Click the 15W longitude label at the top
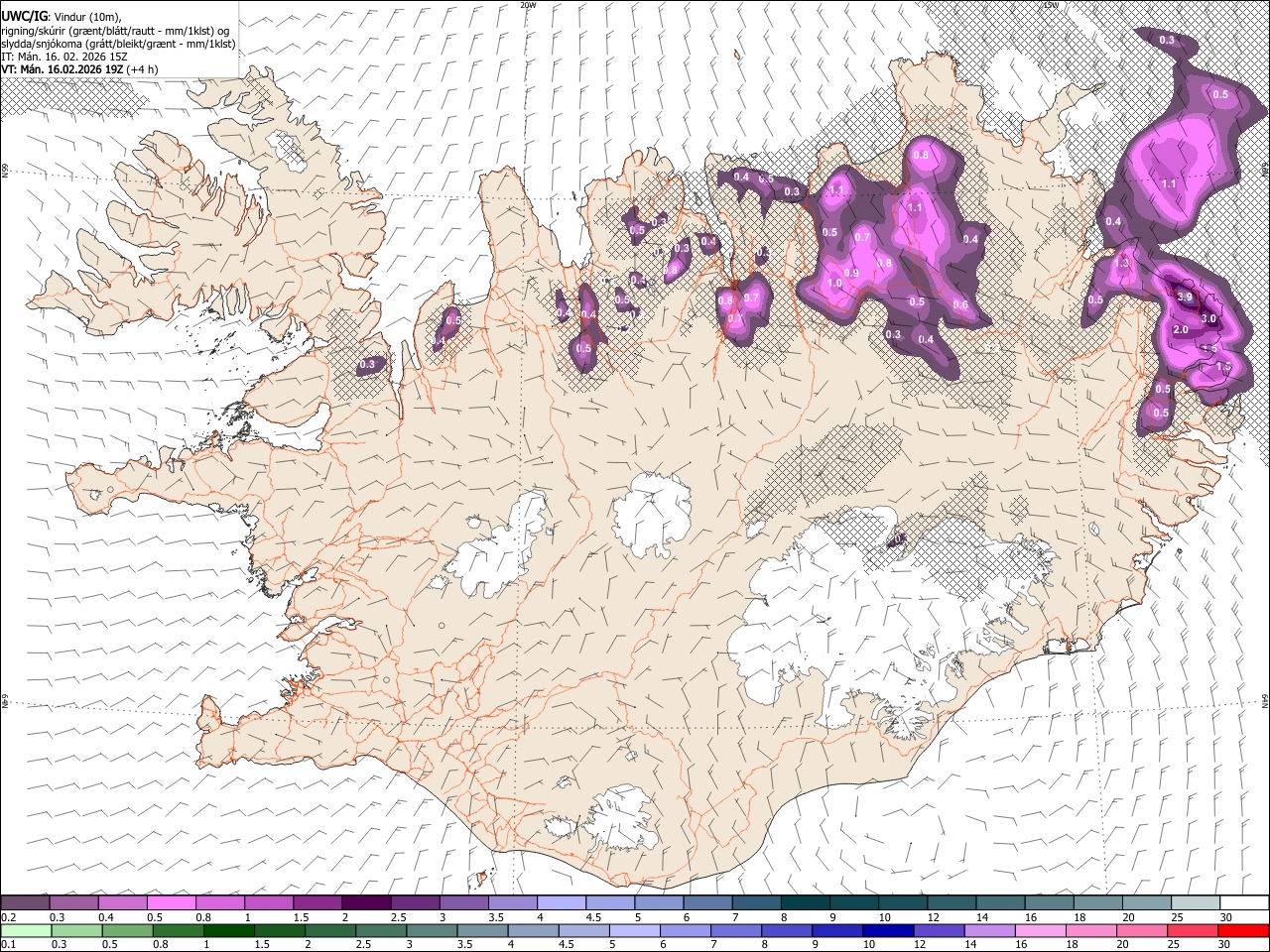1270x952 pixels. [x=1051, y=5]
